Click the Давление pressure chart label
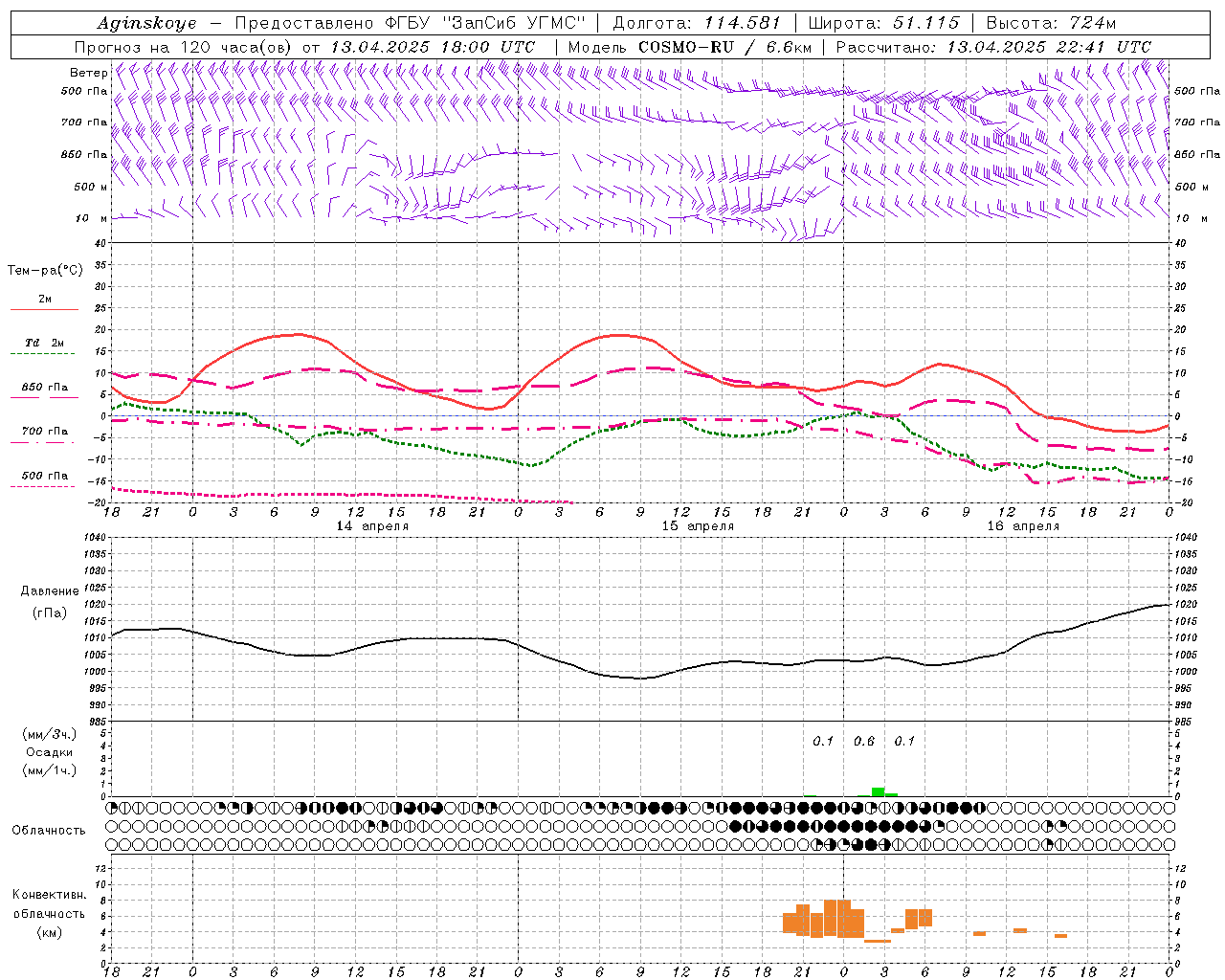The height and width of the screenshot is (980, 1225). pyautogui.click(x=50, y=591)
